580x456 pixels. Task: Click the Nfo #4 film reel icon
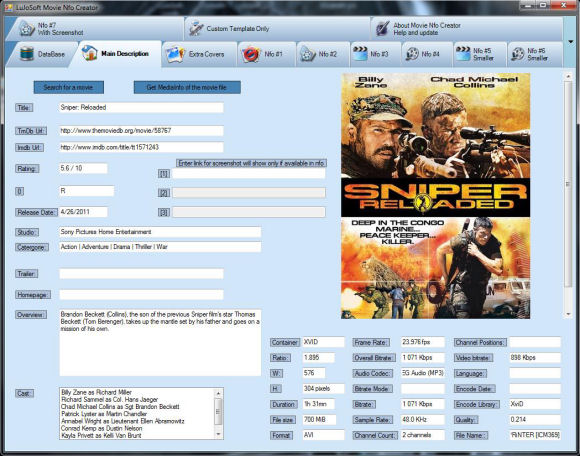click(411, 54)
